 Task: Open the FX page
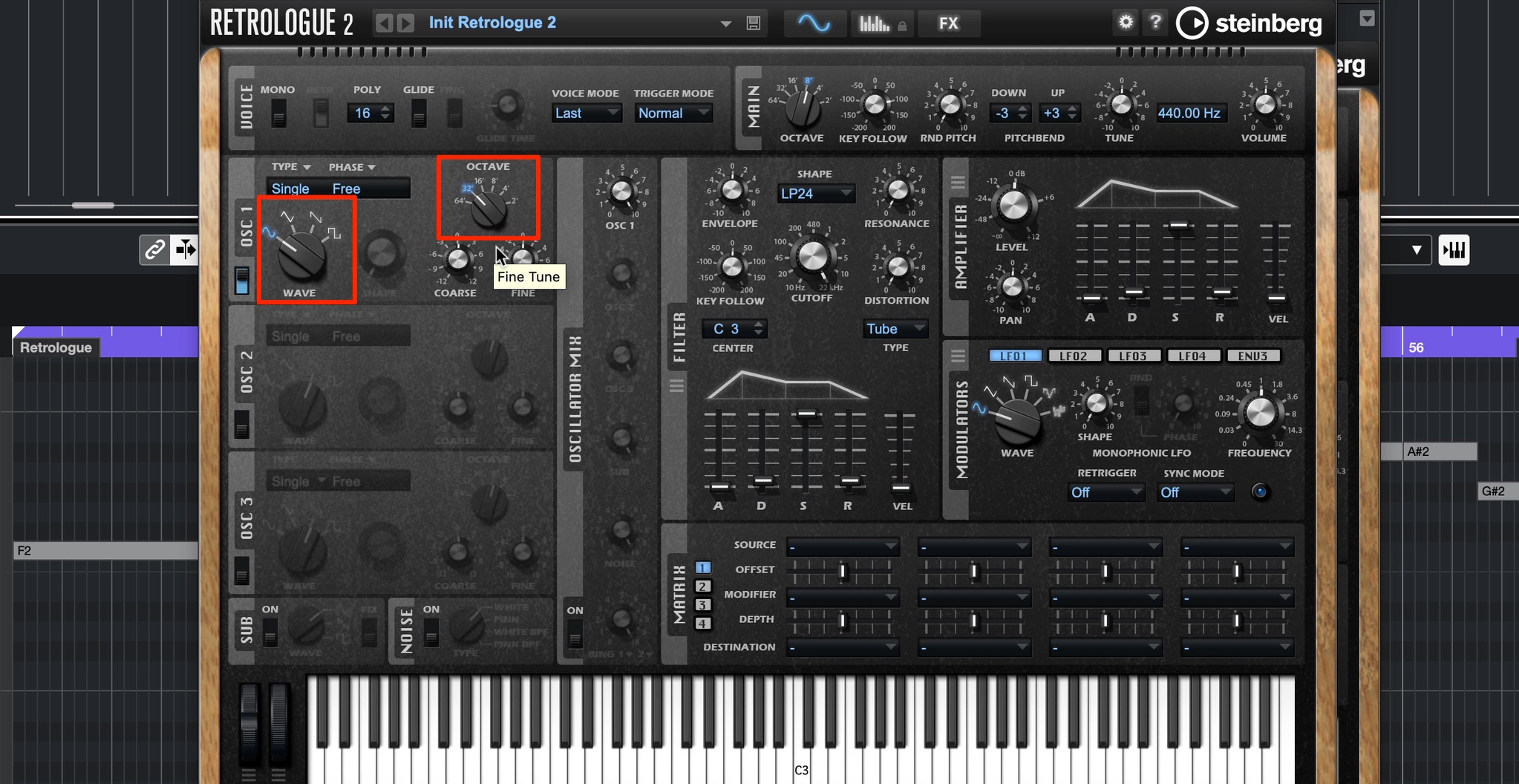[x=949, y=23]
